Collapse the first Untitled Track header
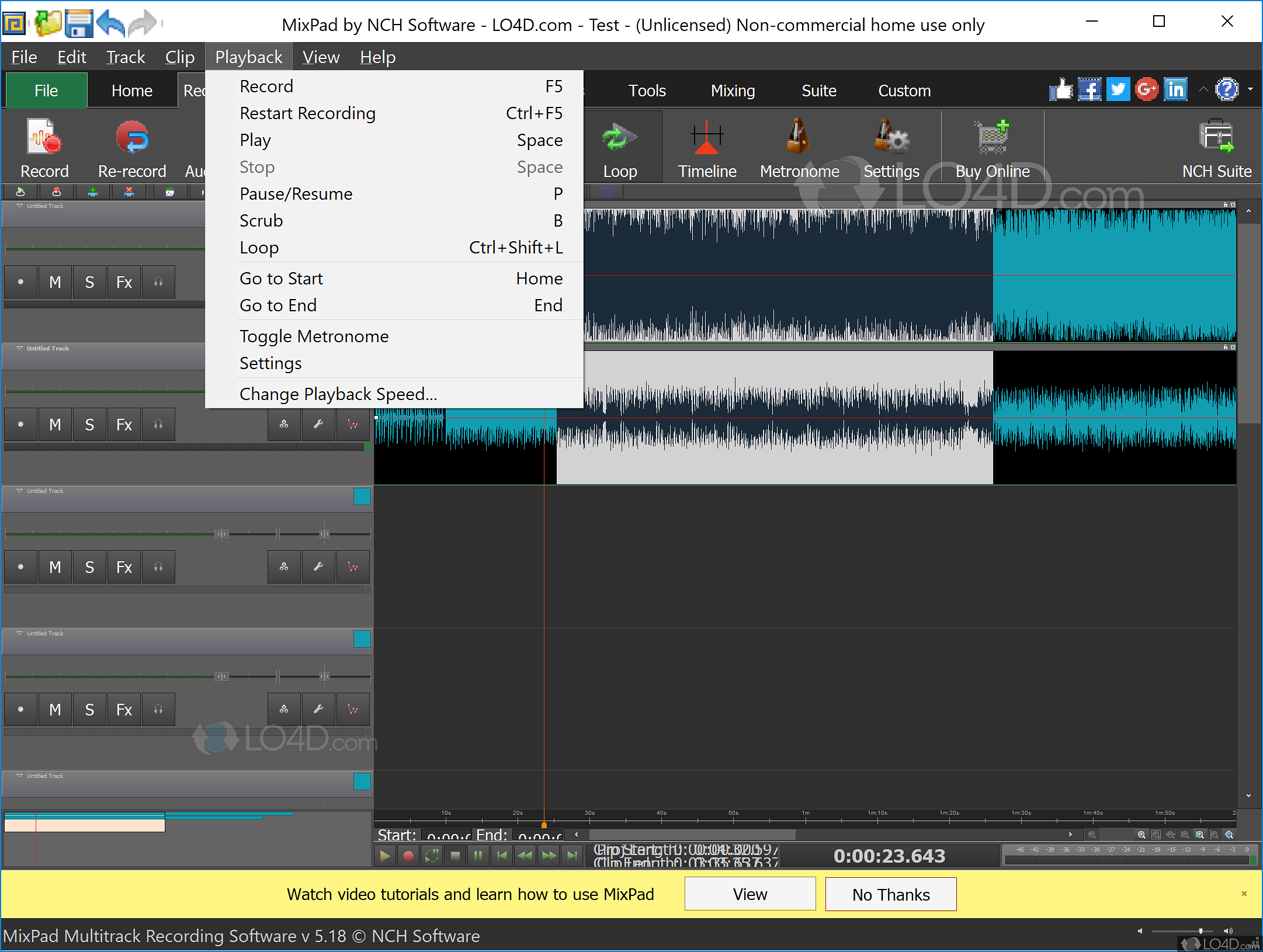Image resolution: width=1263 pixels, height=952 pixels. click(x=19, y=206)
